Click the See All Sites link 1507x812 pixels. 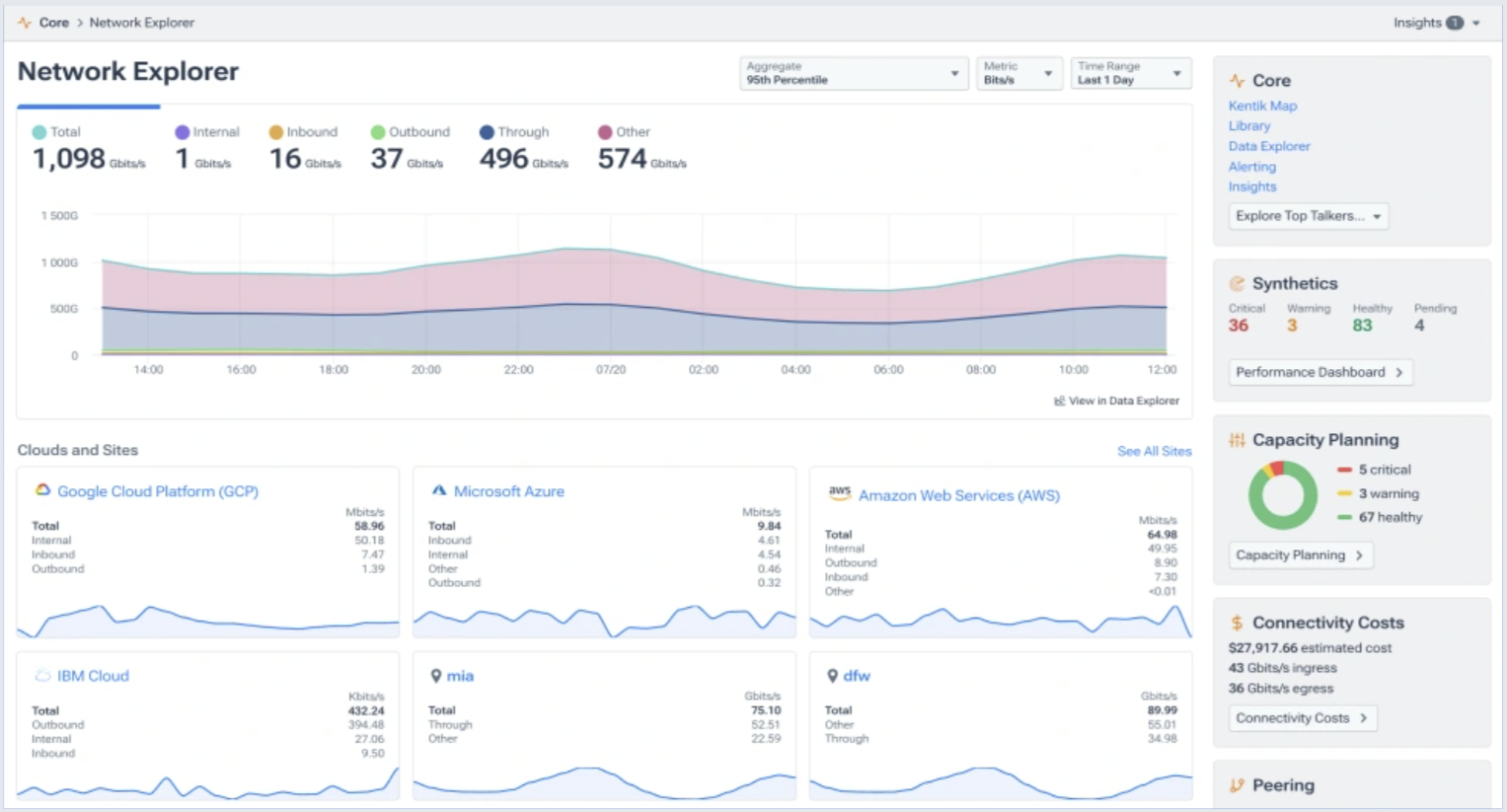click(1154, 451)
